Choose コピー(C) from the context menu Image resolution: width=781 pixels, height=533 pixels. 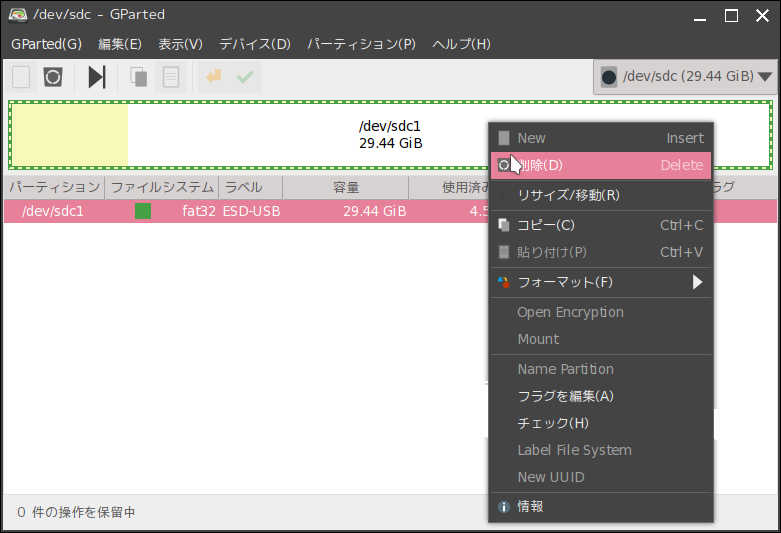[x=546, y=225]
